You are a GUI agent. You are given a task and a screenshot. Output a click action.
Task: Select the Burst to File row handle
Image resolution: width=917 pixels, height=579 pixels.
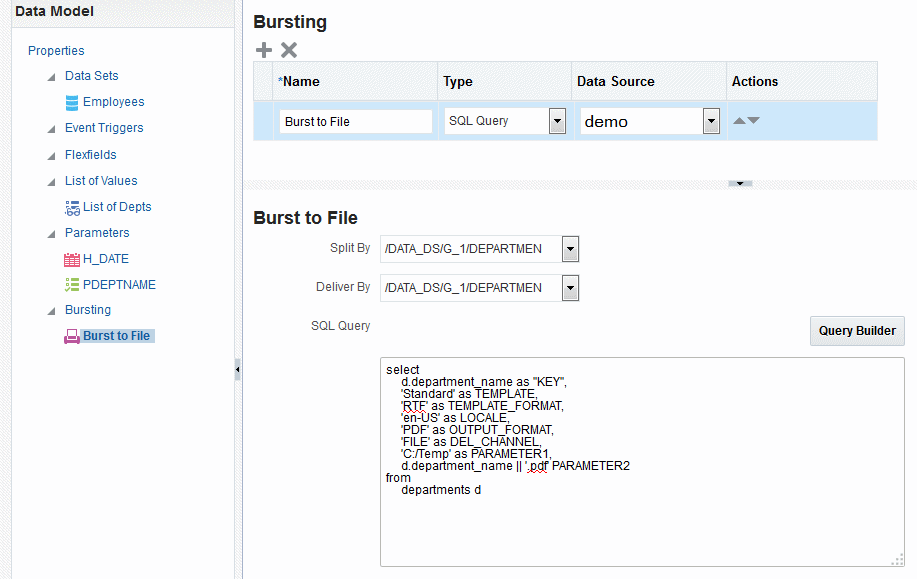click(x=263, y=121)
